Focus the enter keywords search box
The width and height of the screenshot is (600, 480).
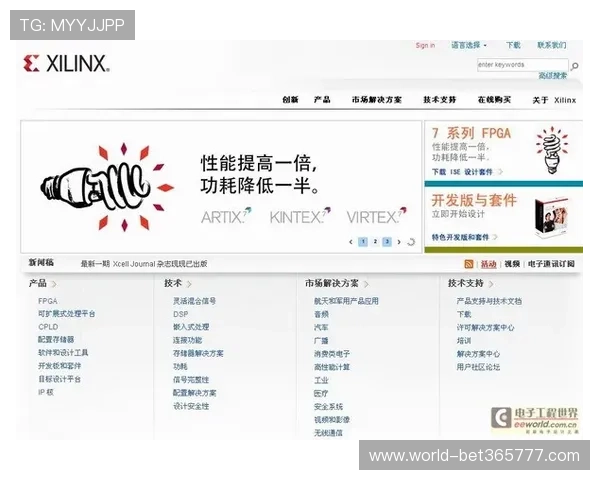[x=522, y=65]
